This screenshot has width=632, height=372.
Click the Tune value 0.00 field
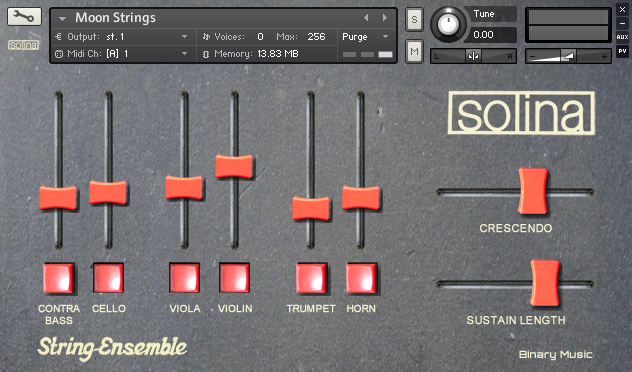point(491,35)
